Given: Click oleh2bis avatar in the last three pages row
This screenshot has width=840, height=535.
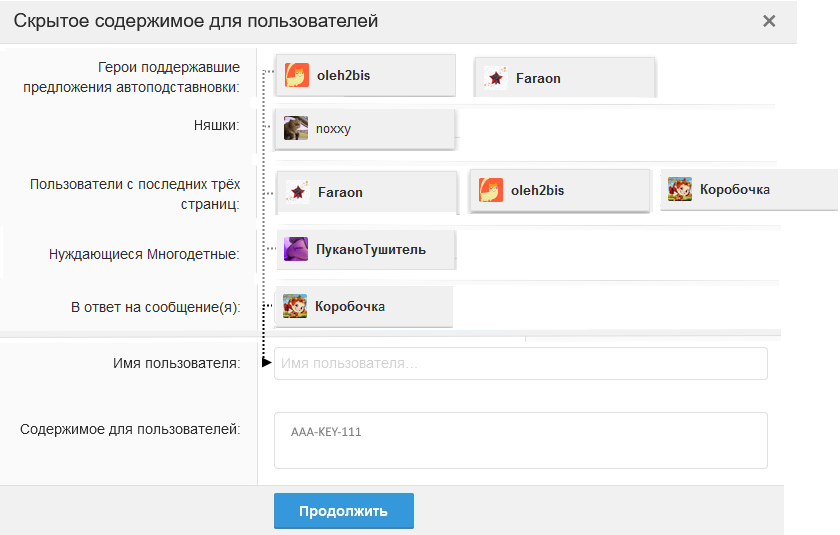Looking at the screenshot, I should 491,190.
